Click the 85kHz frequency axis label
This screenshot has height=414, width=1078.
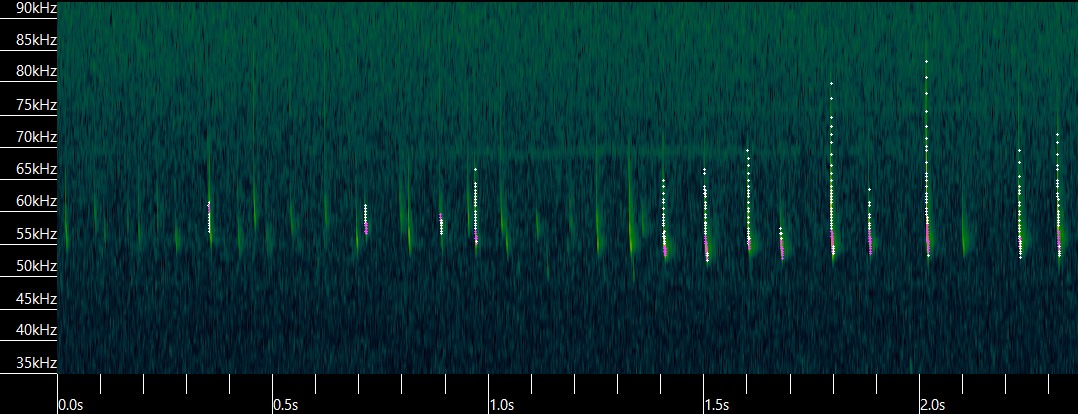pyautogui.click(x=28, y=40)
